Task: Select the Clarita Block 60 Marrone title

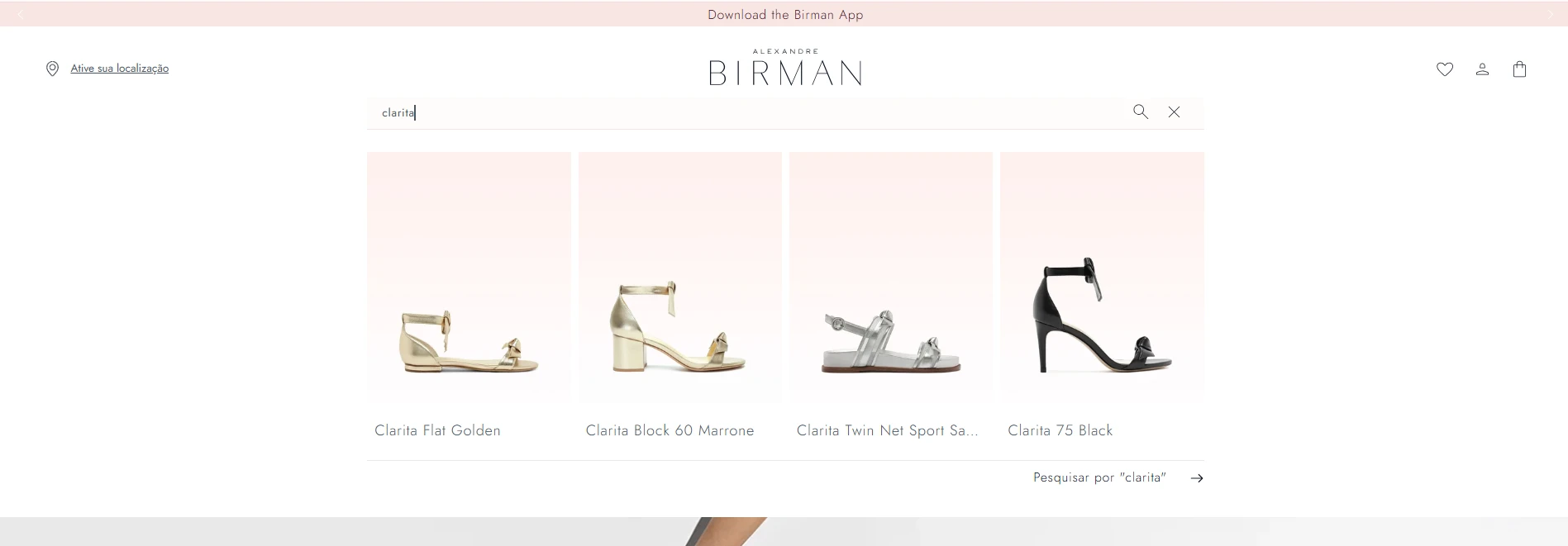Action: tap(670, 430)
